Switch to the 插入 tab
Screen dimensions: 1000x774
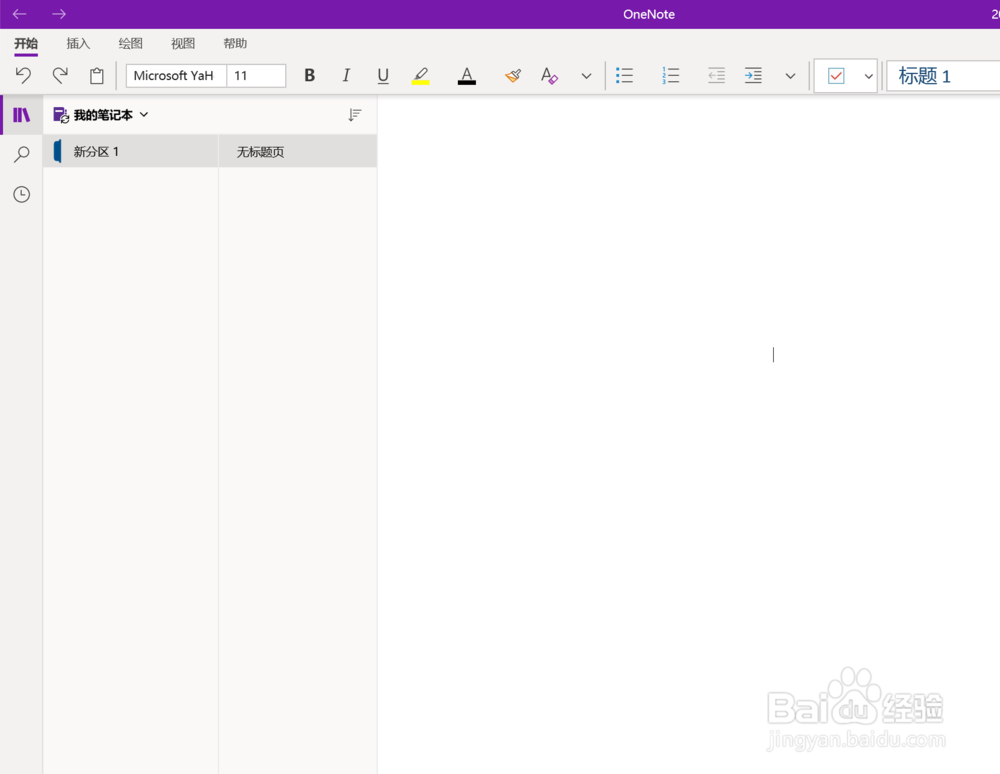(x=78, y=43)
